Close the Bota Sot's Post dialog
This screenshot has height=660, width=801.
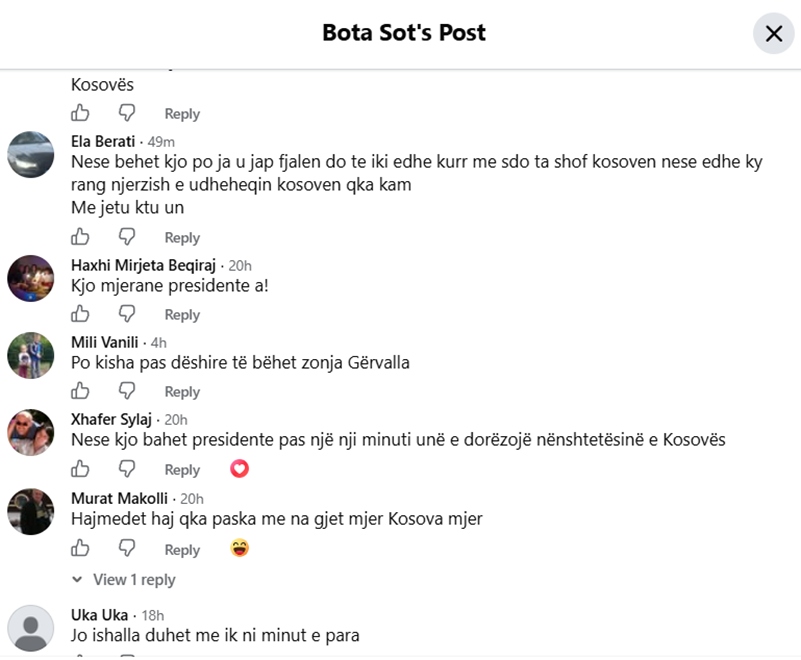(773, 34)
